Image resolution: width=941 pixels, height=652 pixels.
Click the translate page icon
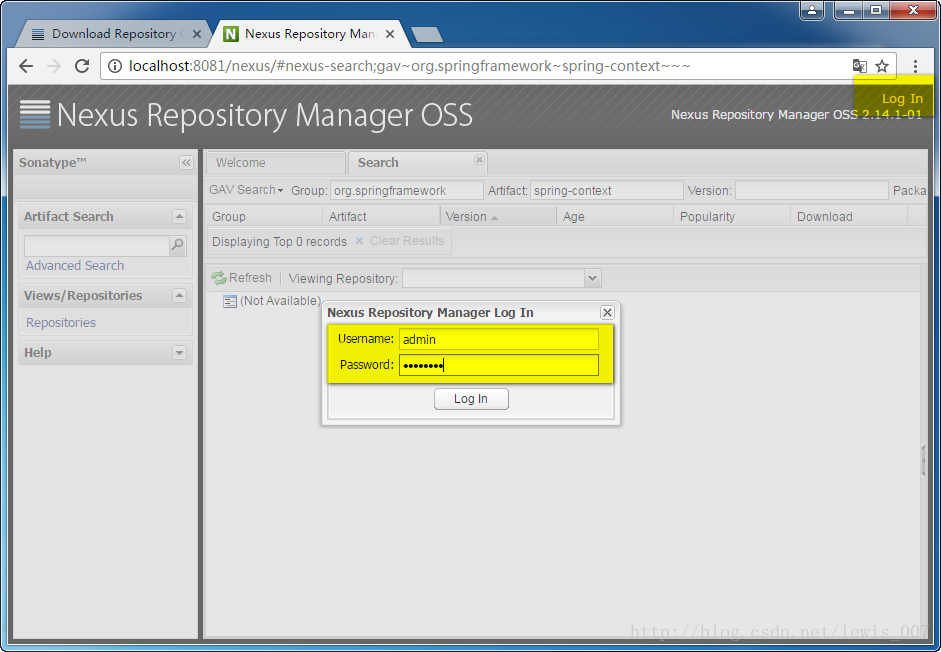point(859,66)
